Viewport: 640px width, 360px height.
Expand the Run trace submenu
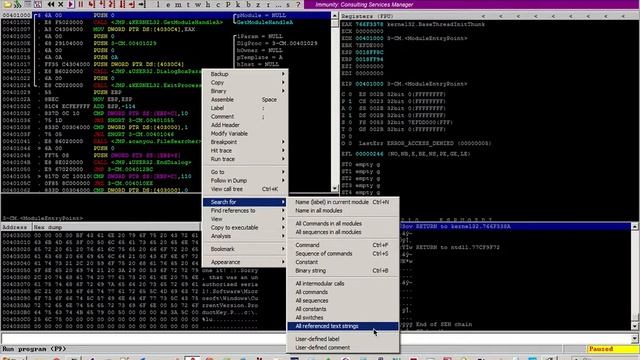pos(246,159)
